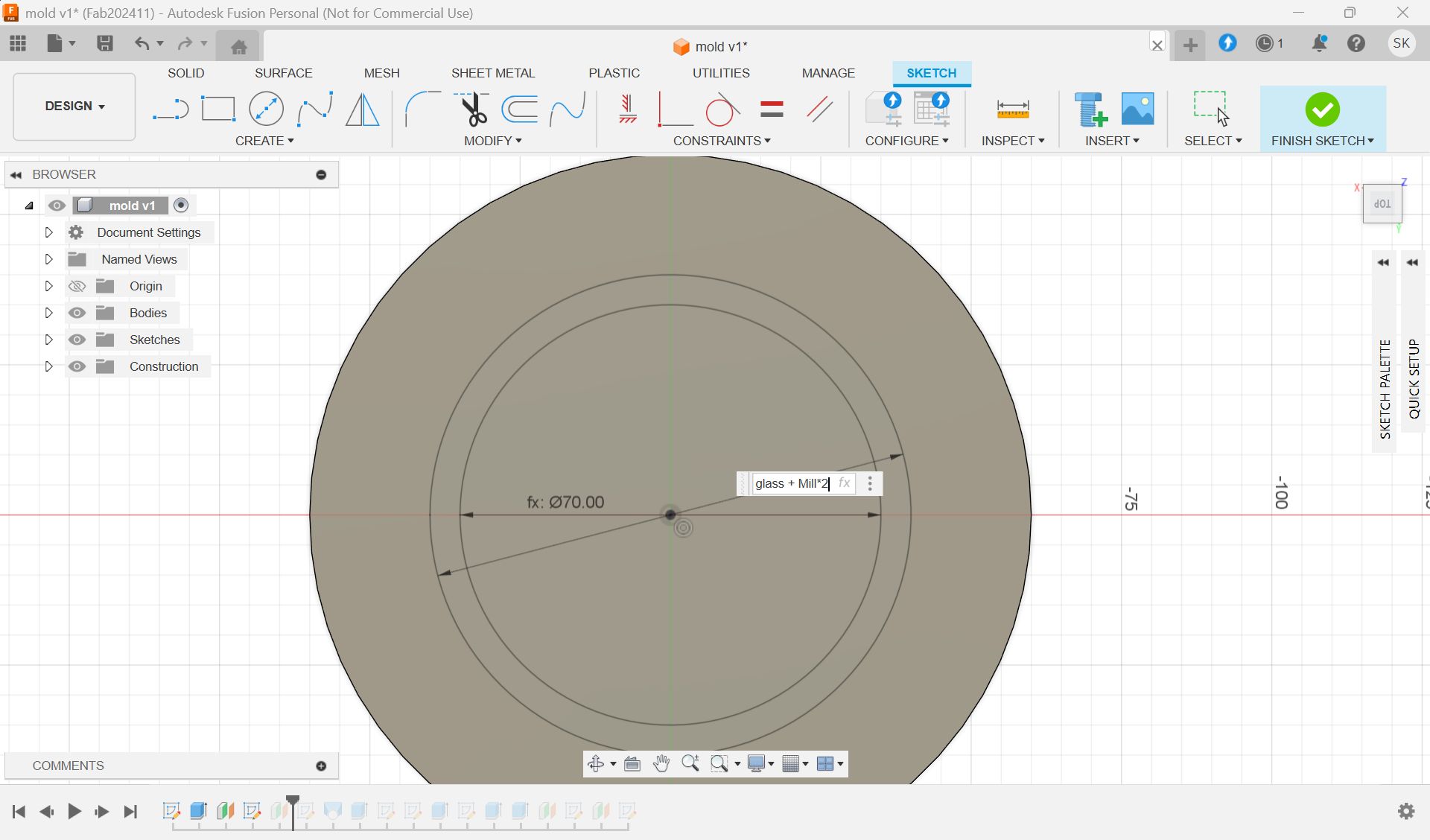Click the Save icon
Viewport: 1430px width, 840px height.
click(x=105, y=43)
